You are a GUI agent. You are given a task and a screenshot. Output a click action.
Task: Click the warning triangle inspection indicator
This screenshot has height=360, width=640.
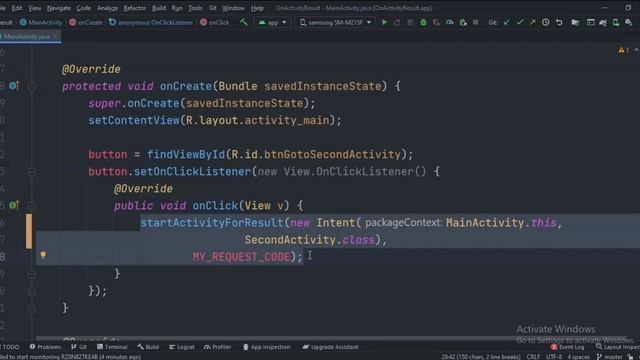621,50
